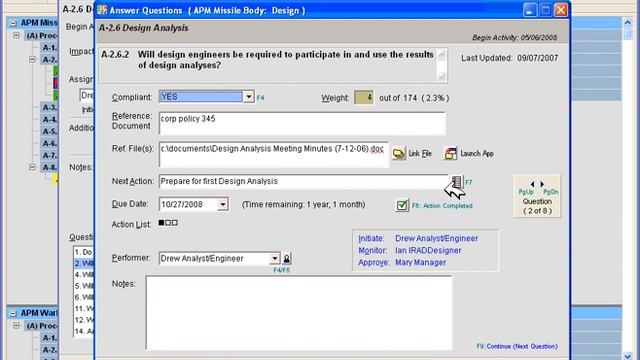Click the PgUp label
The image size is (640, 360).
point(526,192)
